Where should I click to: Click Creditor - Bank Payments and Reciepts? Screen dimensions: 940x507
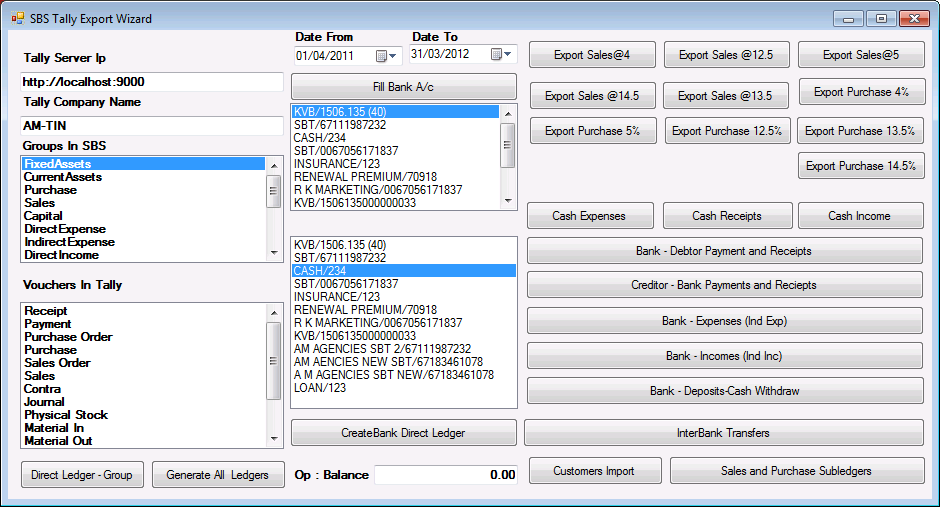[x=724, y=285]
